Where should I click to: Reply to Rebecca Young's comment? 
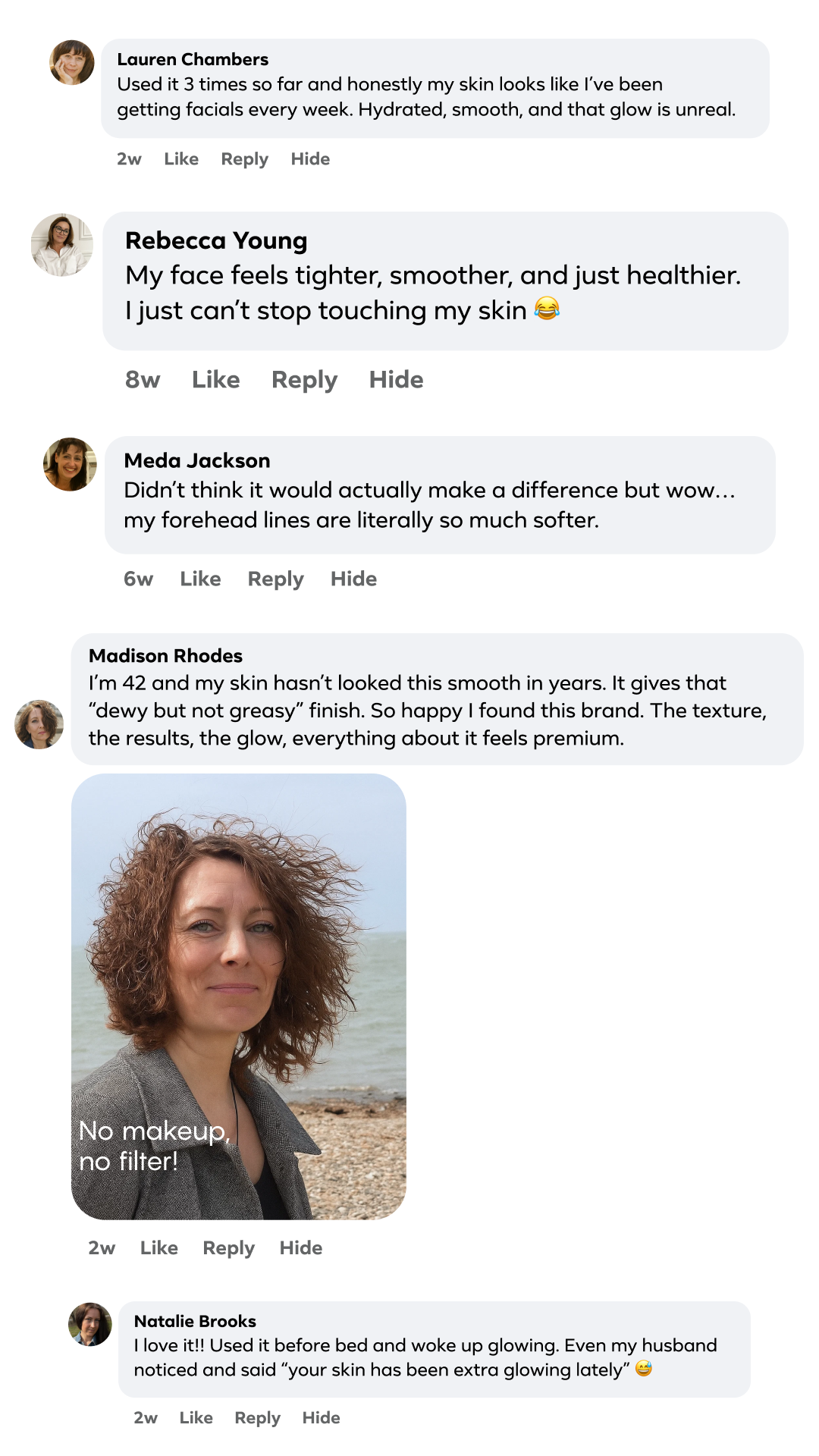[x=304, y=380]
